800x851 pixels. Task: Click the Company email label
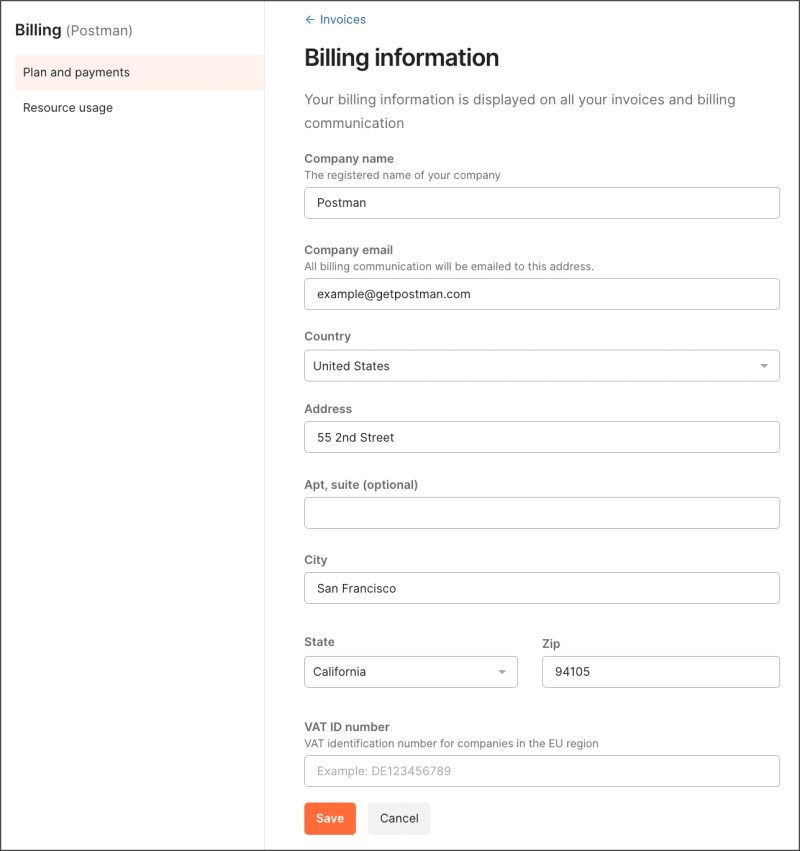pos(348,250)
